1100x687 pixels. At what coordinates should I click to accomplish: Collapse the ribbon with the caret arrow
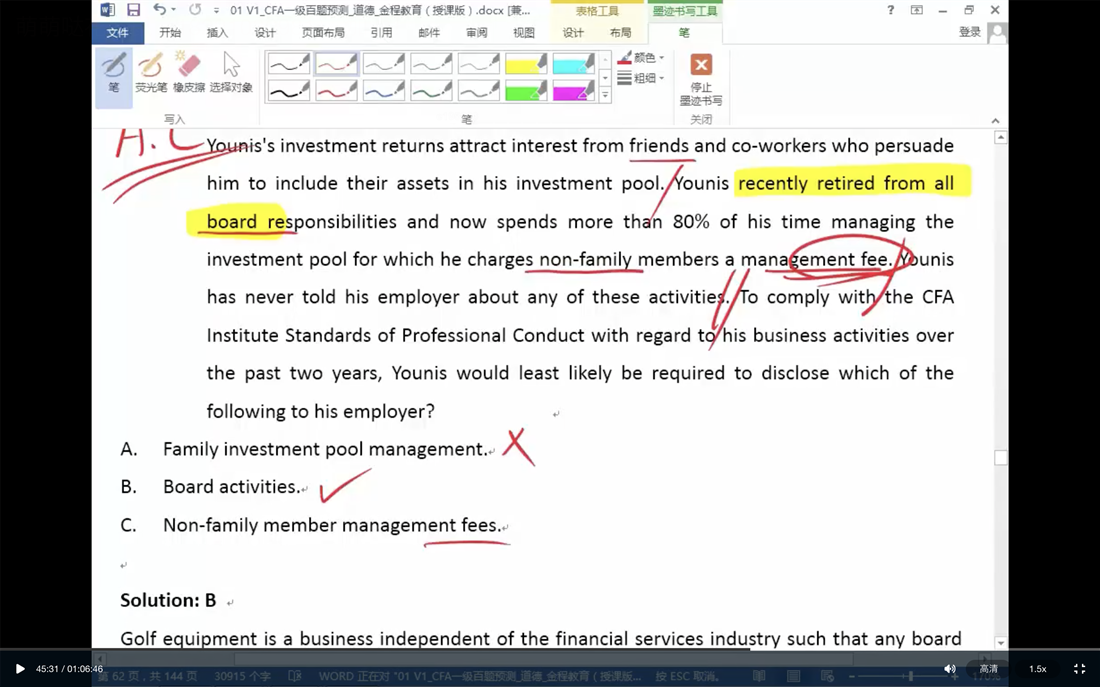[x=995, y=121]
